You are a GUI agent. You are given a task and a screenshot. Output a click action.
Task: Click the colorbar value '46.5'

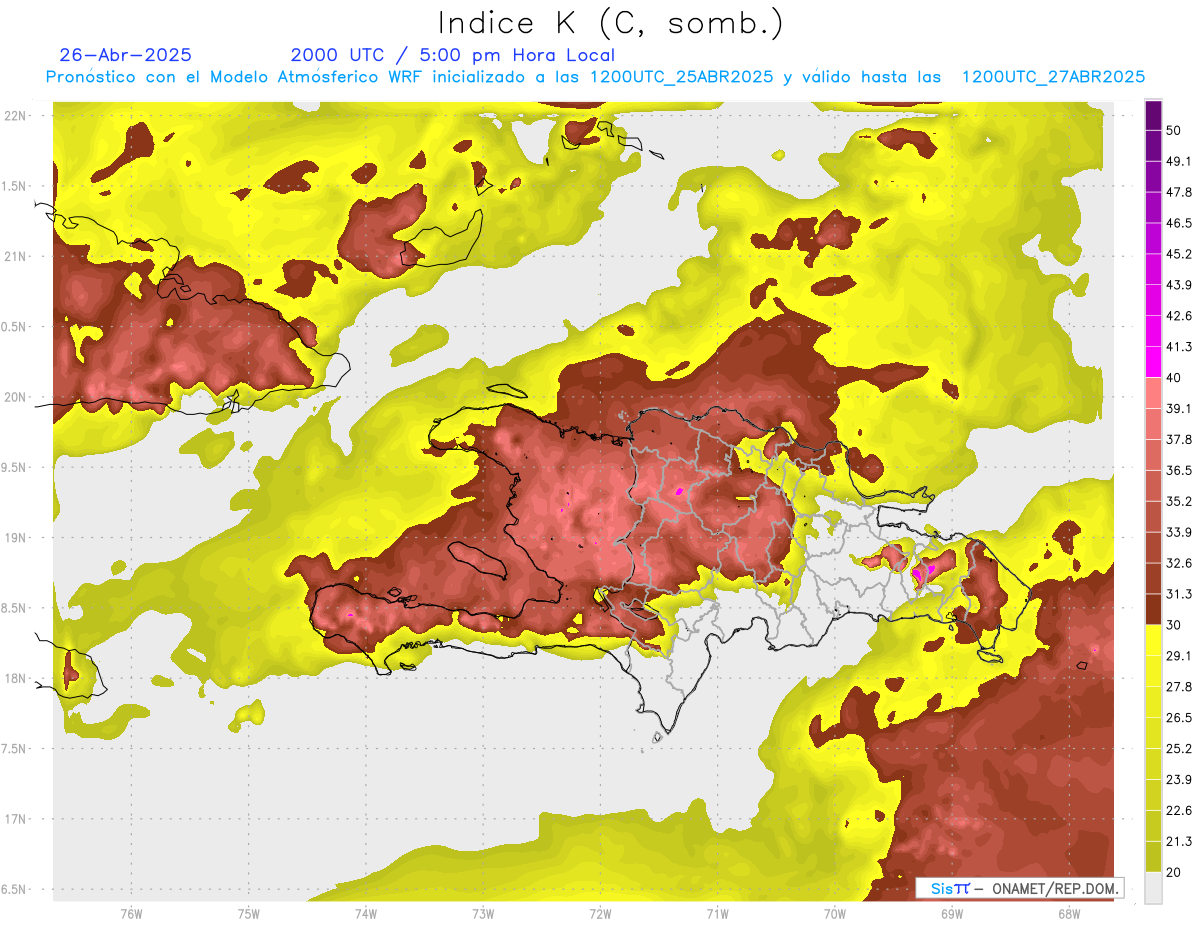click(1179, 223)
